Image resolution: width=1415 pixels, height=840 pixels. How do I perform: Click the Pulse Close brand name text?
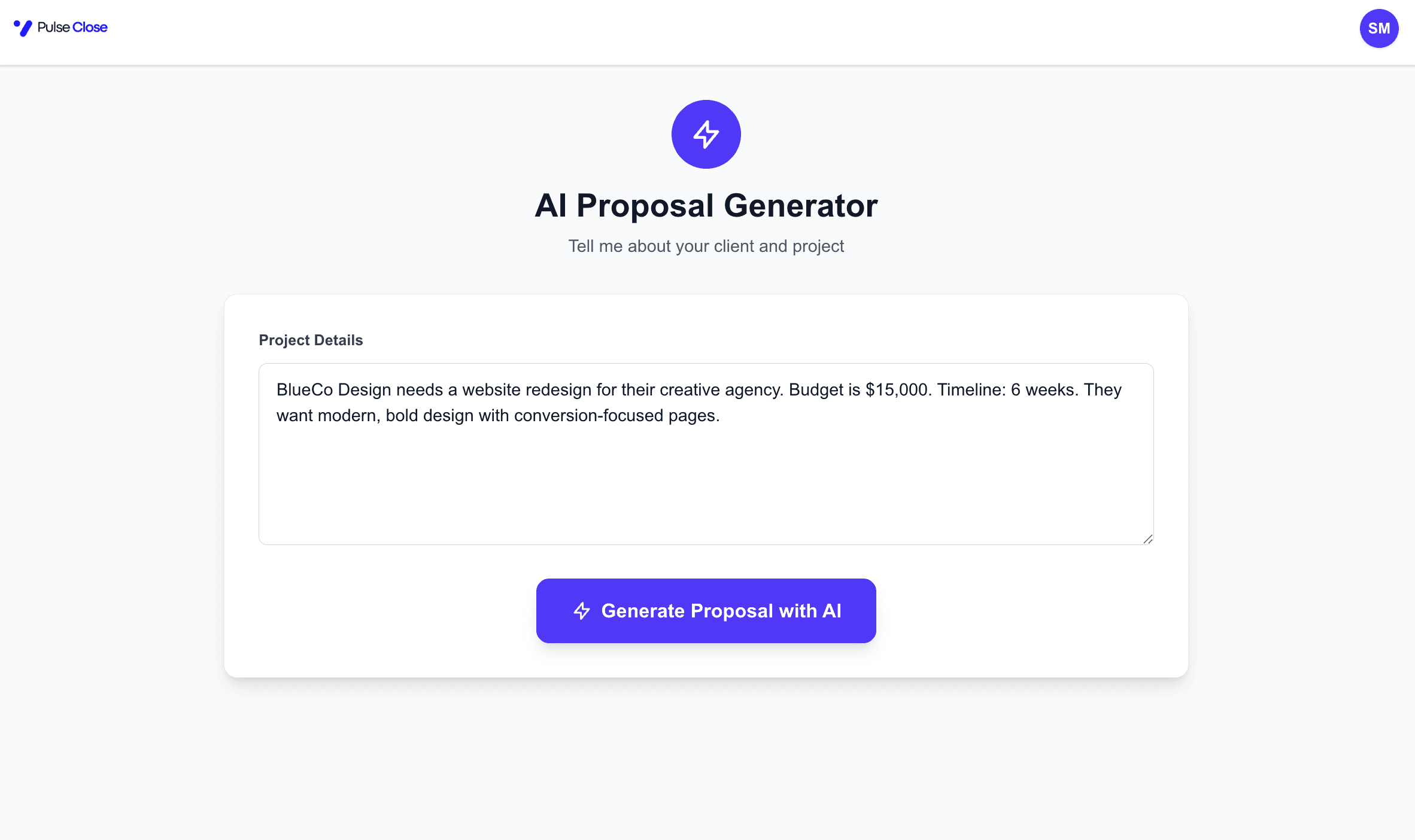tap(72, 28)
